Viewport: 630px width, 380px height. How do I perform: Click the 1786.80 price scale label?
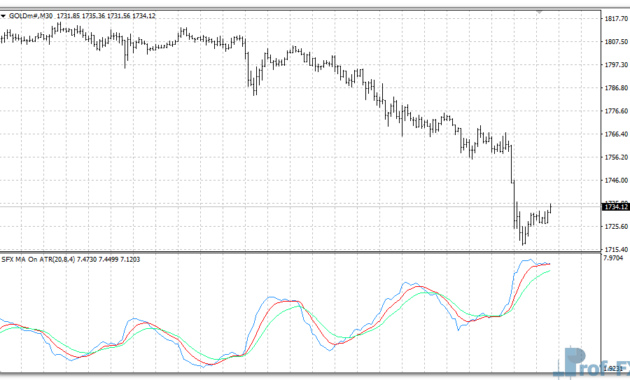point(616,88)
